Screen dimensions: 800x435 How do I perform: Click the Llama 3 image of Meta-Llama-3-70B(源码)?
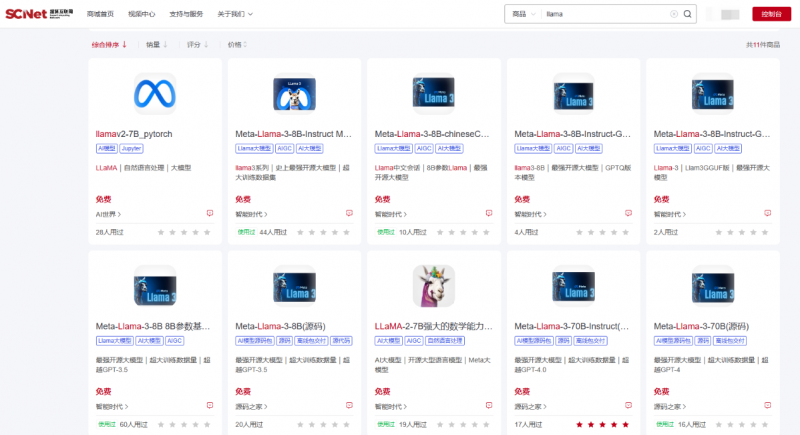(x=713, y=286)
